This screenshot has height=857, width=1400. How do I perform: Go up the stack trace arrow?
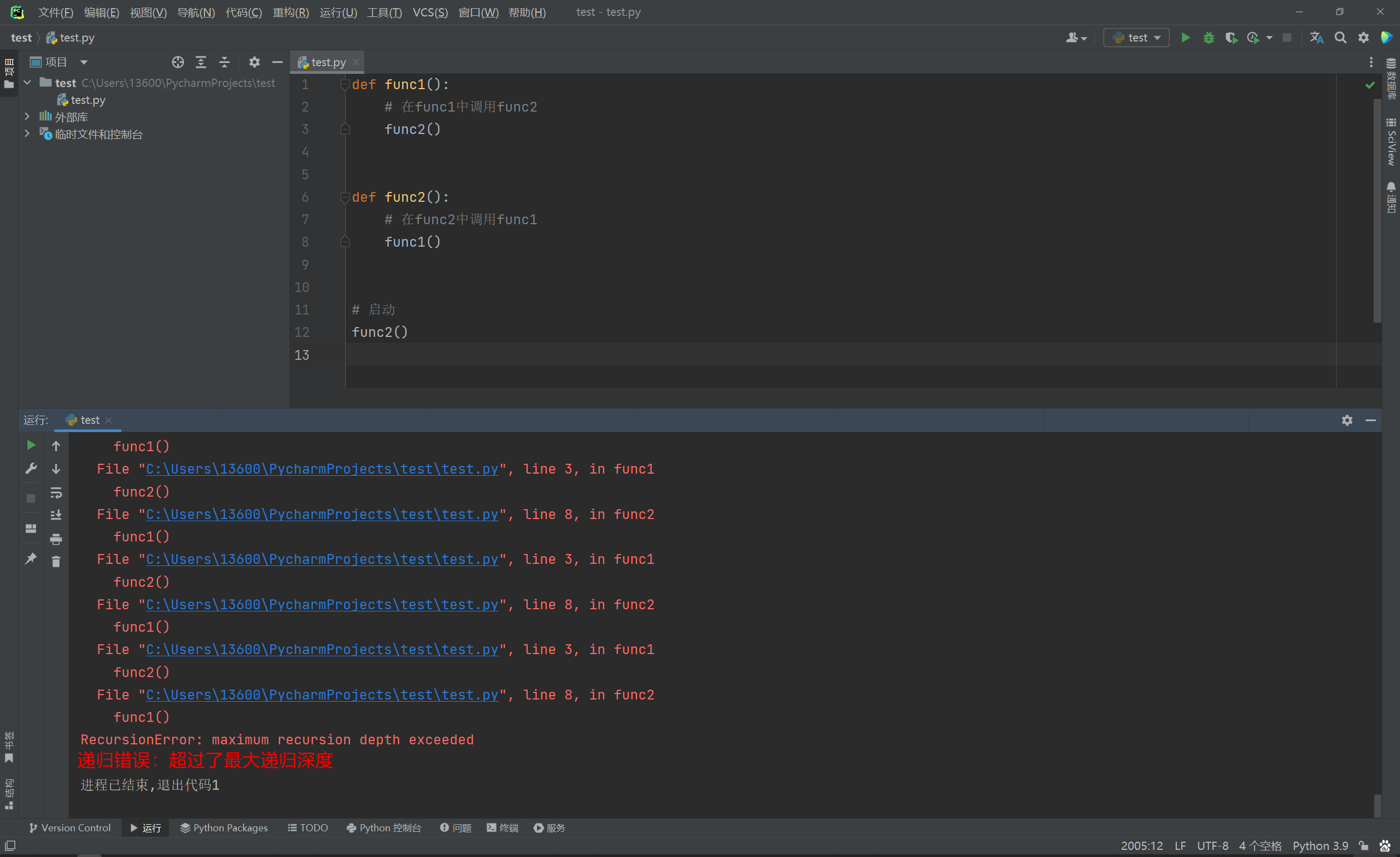point(56,446)
